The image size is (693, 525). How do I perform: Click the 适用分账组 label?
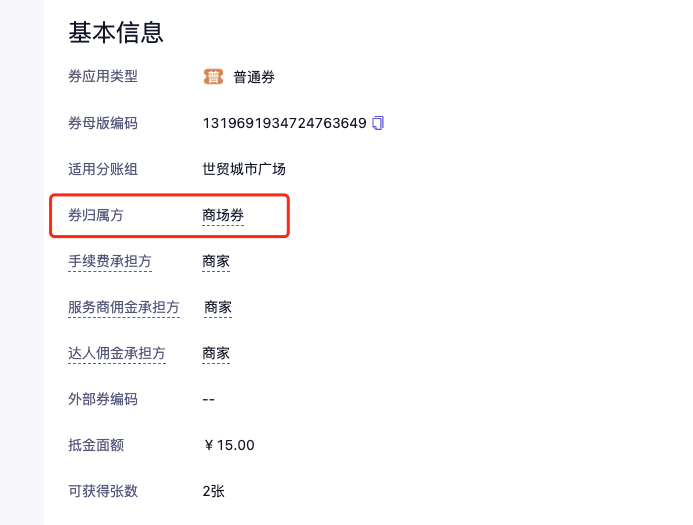pyautogui.click(x=103, y=169)
